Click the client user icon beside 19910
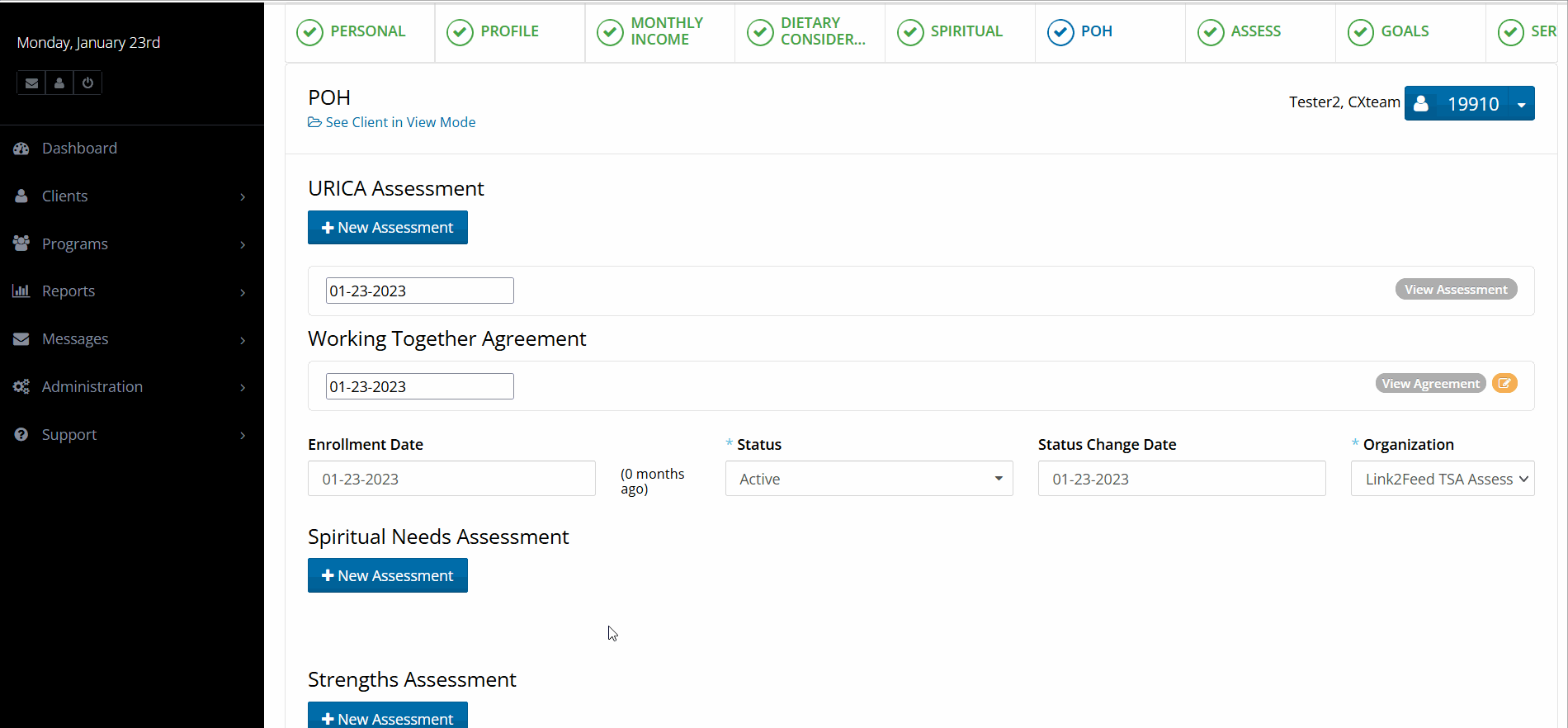Viewport: 1568px width, 728px height. point(1421,104)
